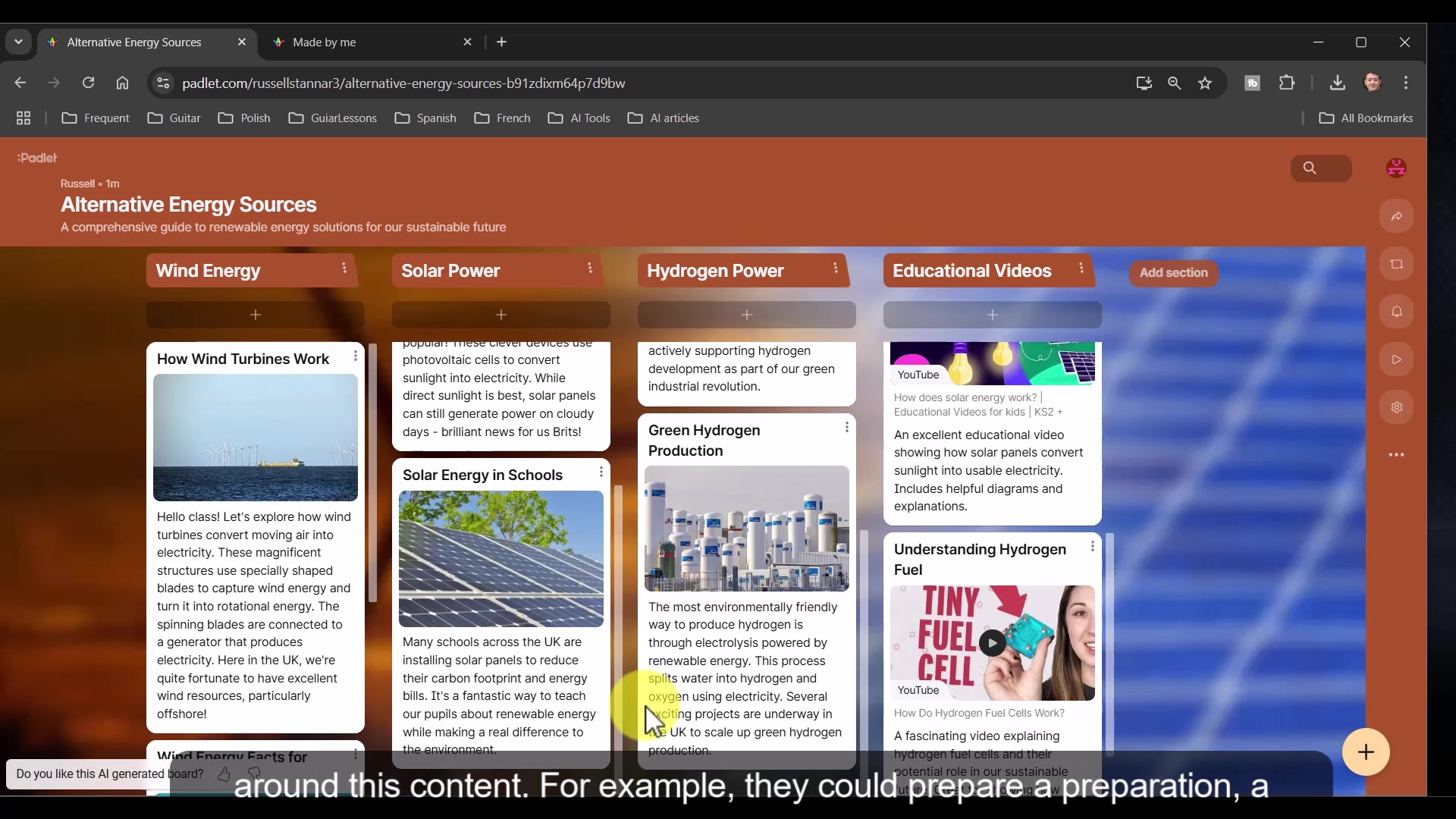The width and height of the screenshot is (1456, 819).
Task: Click the browser address bar URL
Action: pyautogui.click(x=403, y=83)
